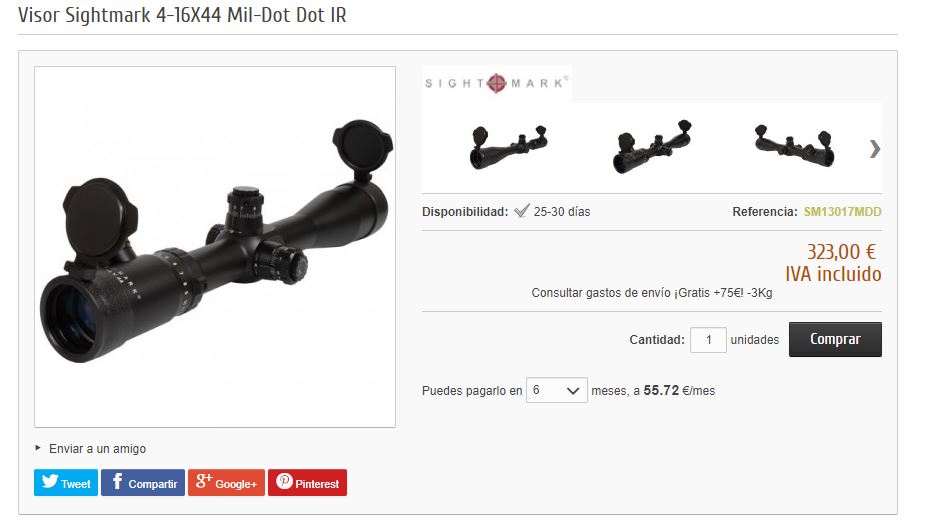The image size is (934, 530).
Task: Click the Twitter bird icon on Tweet
Action: click(50, 481)
